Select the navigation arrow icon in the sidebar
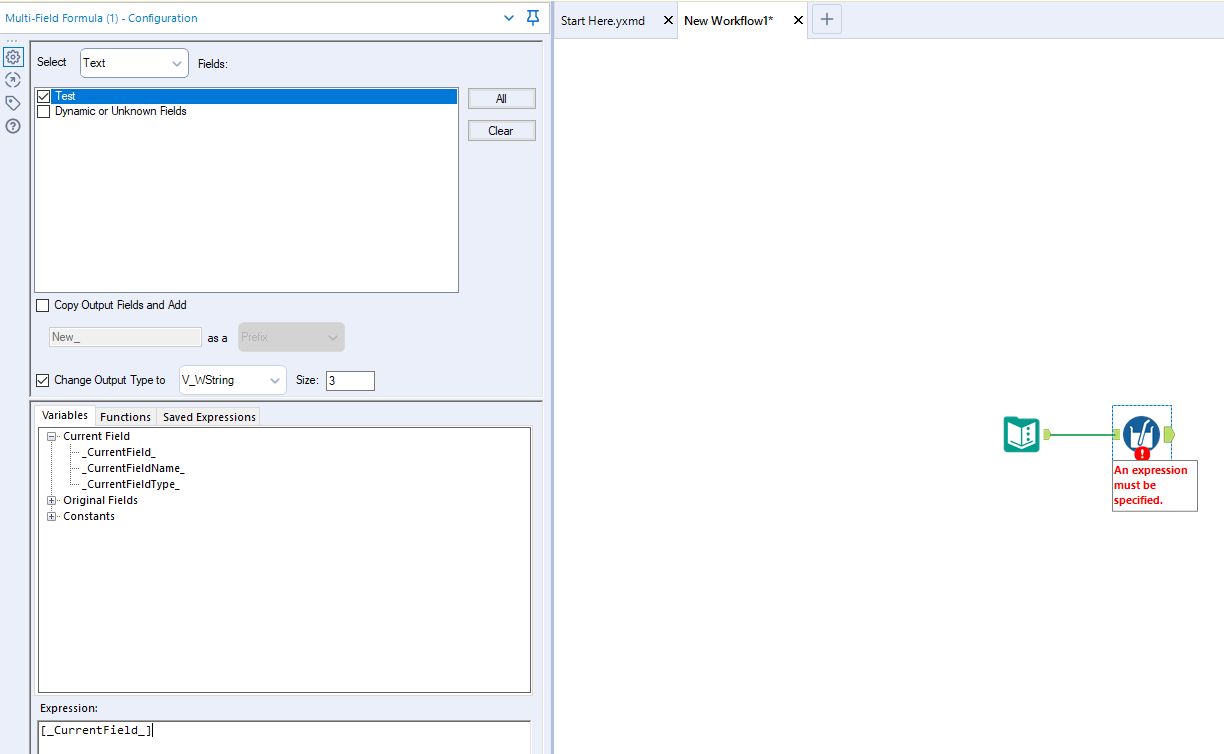 [13, 80]
